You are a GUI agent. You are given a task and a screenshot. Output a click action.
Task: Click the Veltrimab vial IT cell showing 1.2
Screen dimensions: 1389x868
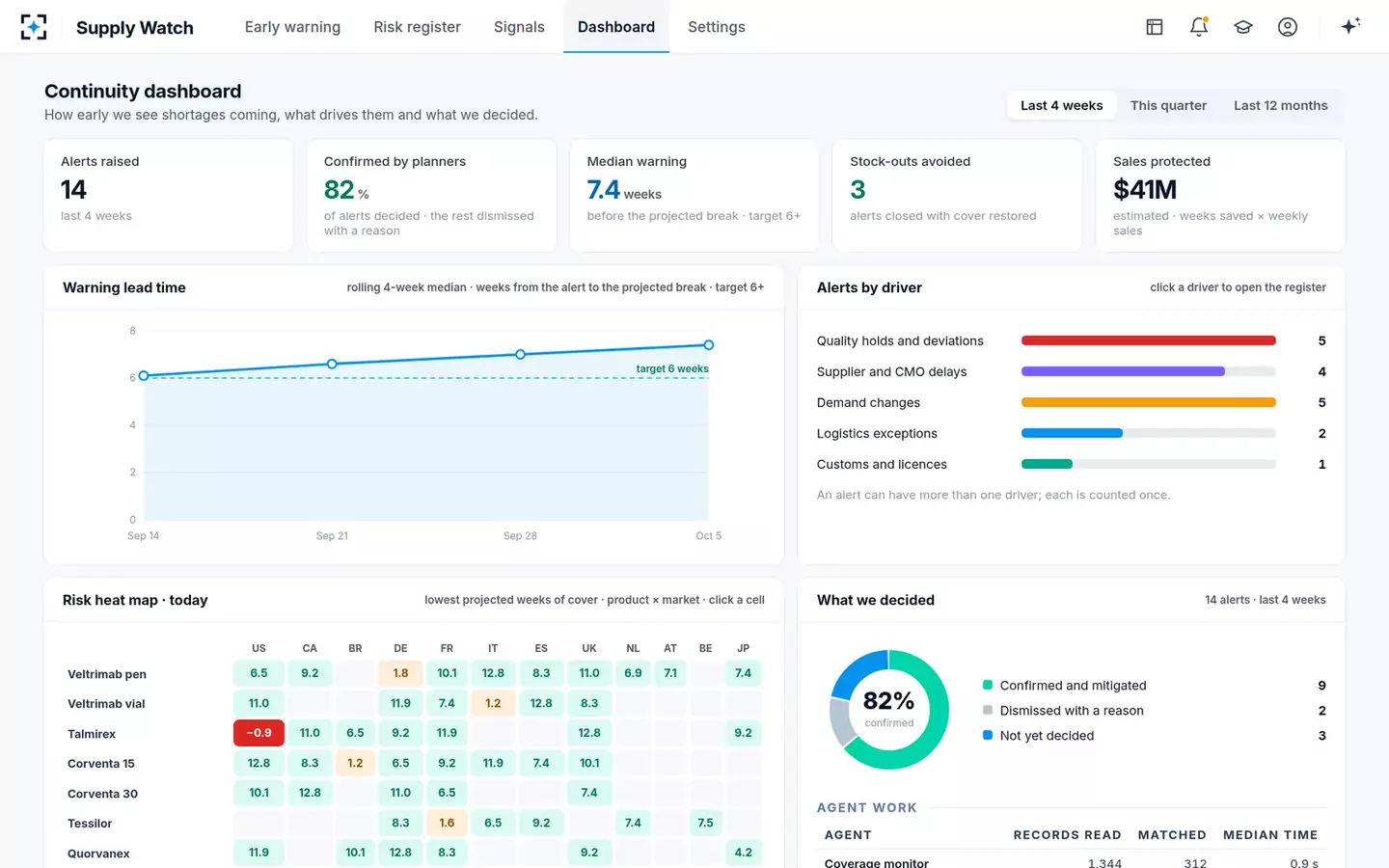[493, 703]
